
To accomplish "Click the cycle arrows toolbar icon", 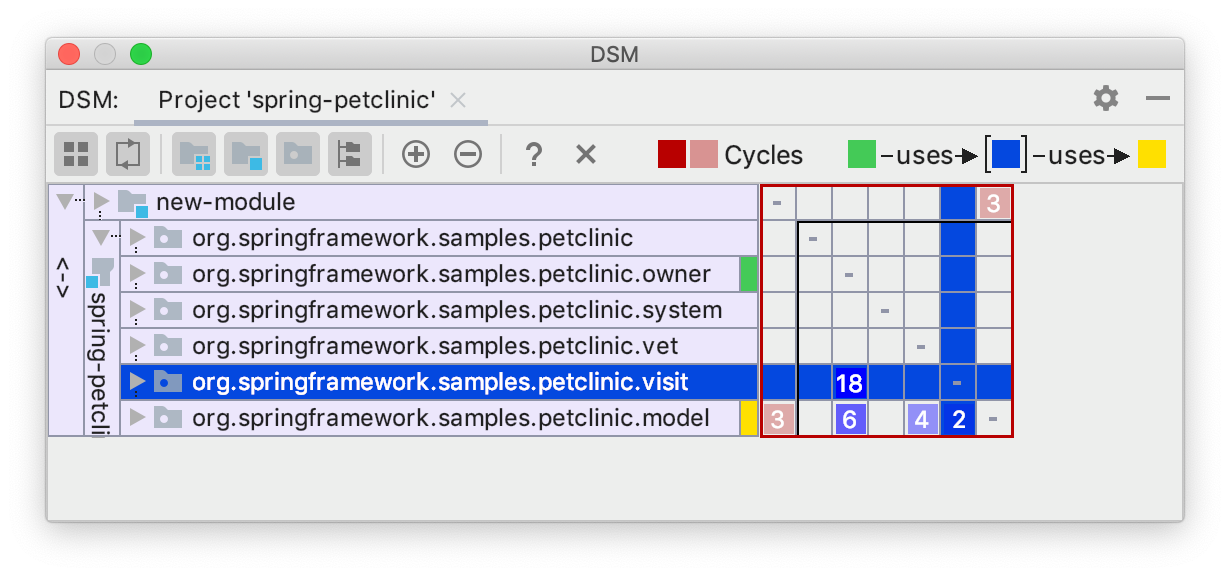I will (x=128, y=154).
